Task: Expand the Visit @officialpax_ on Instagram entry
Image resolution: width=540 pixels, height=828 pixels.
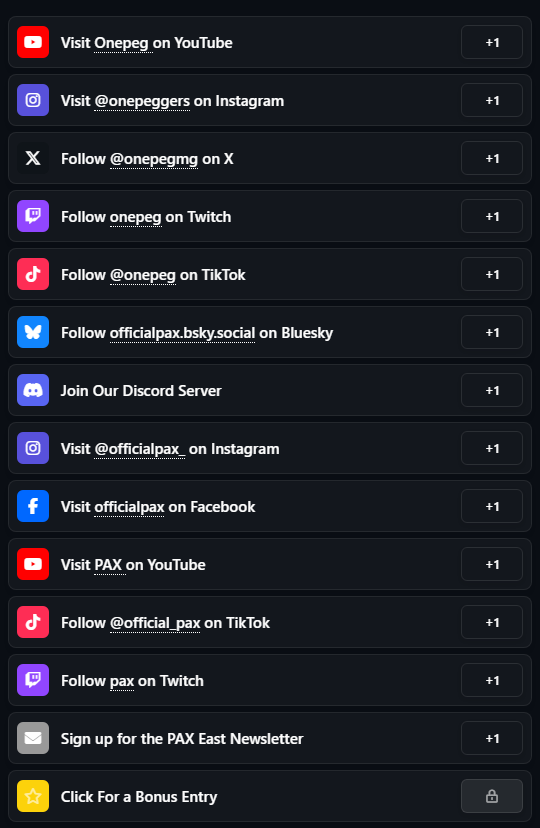Action: click(270, 448)
